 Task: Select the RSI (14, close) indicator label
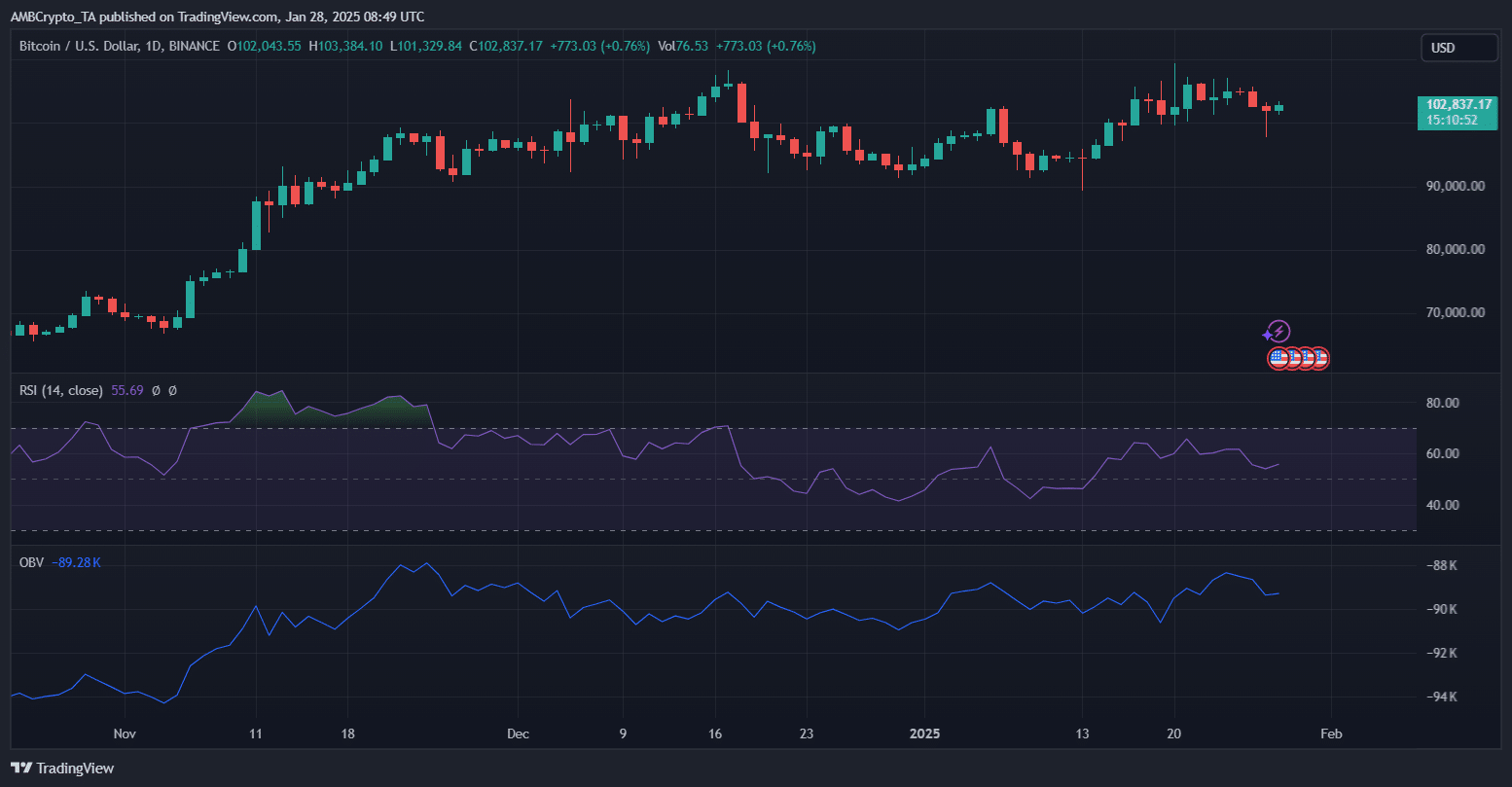tap(60, 390)
